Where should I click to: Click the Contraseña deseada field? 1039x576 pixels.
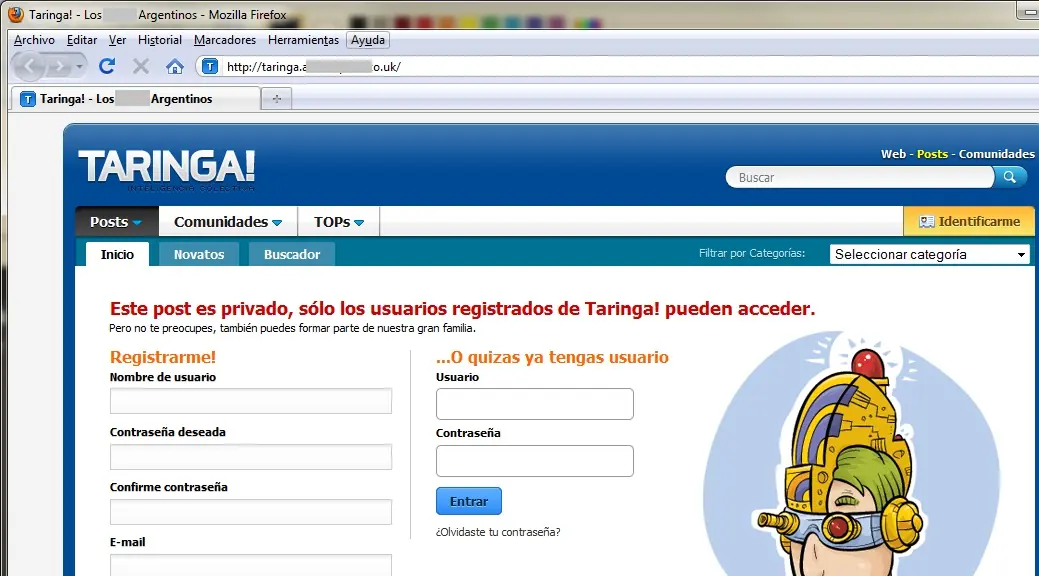[250, 457]
